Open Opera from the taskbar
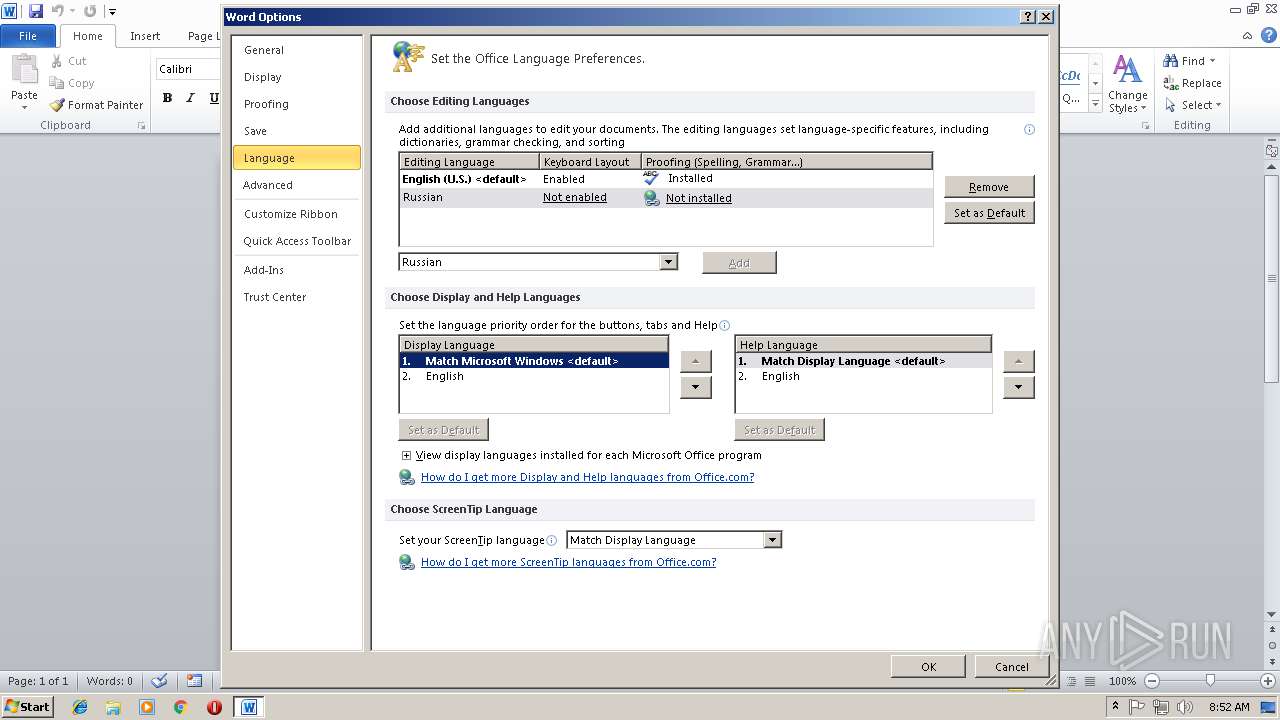The height and width of the screenshot is (720, 1280). pyautogui.click(x=214, y=707)
